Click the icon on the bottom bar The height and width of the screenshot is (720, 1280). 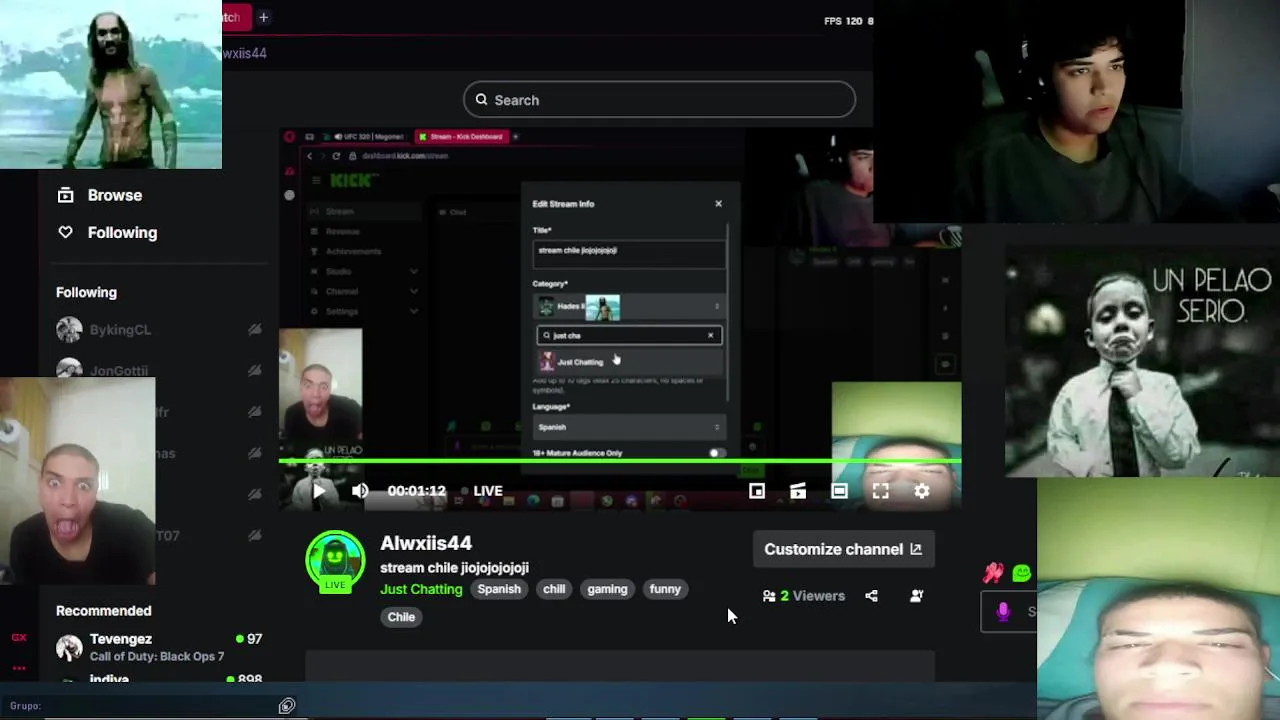coord(287,706)
